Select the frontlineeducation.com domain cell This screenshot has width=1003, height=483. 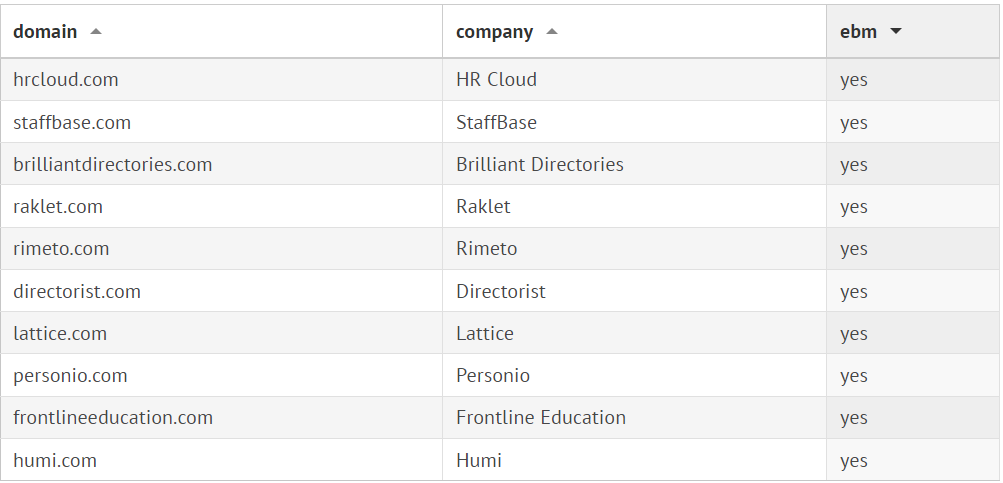(113, 418)
